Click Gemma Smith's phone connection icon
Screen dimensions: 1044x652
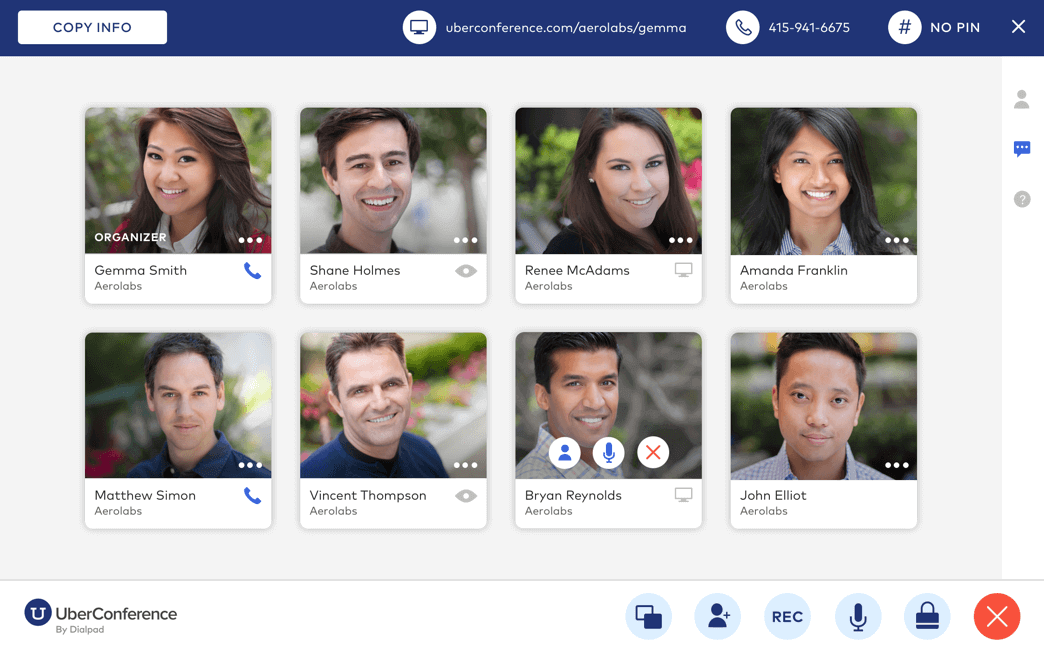point(252,270)
